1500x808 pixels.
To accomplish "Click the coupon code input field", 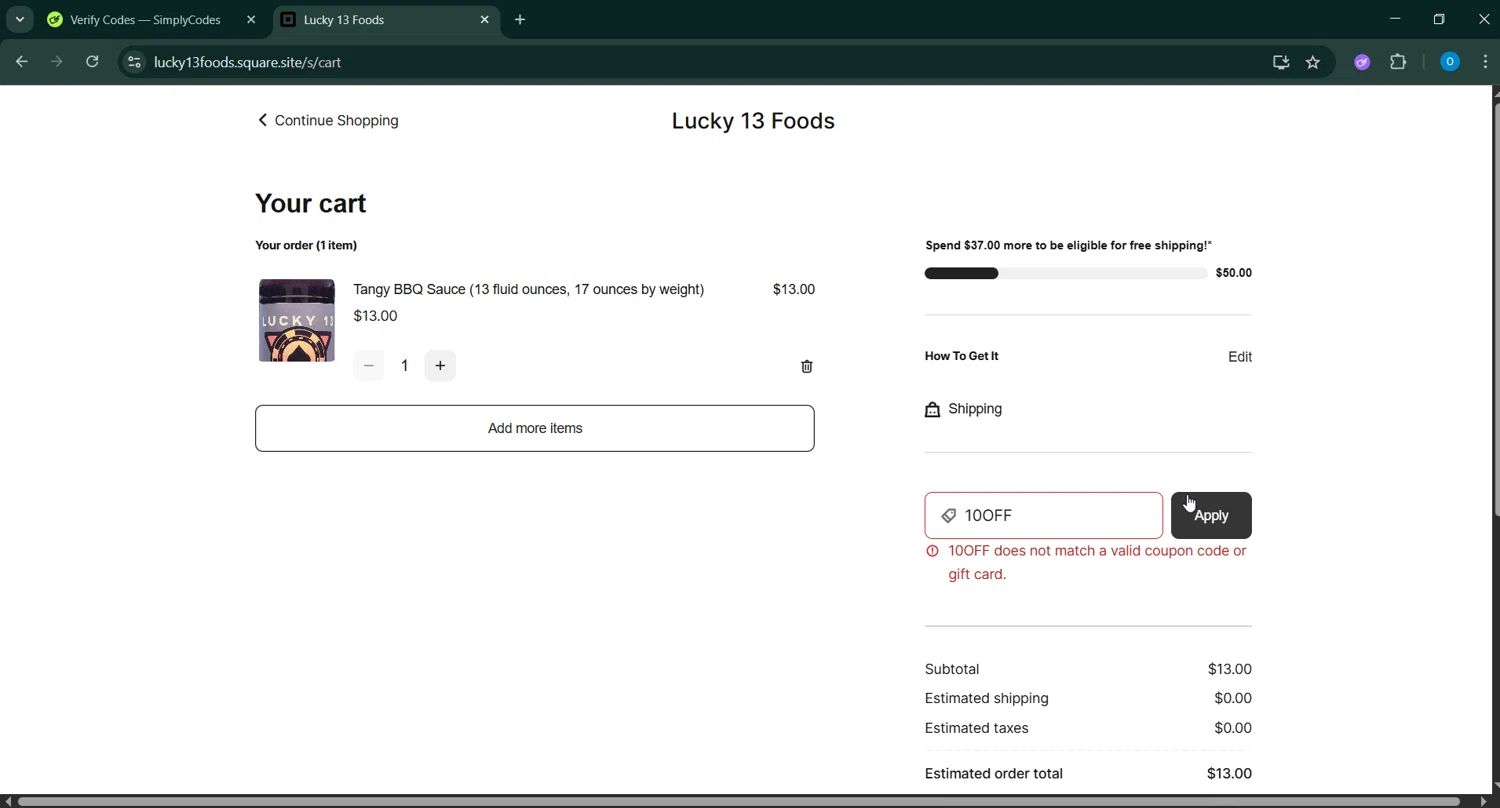I will [1043, 516].
